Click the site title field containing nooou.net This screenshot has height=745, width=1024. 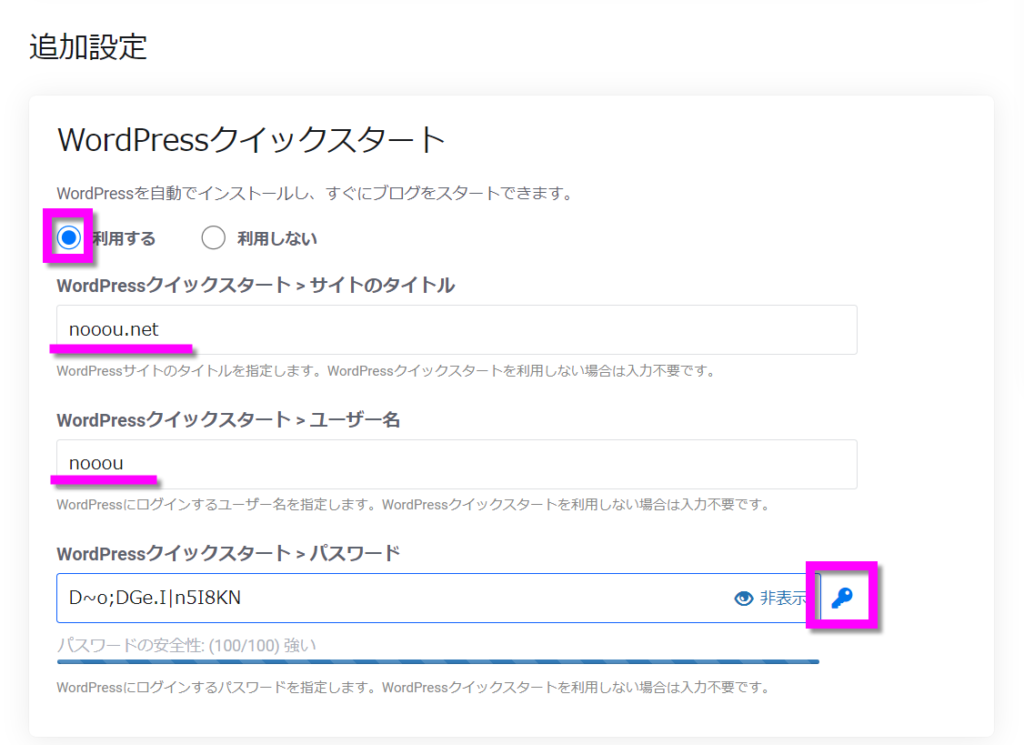click(x=456, y=330)
